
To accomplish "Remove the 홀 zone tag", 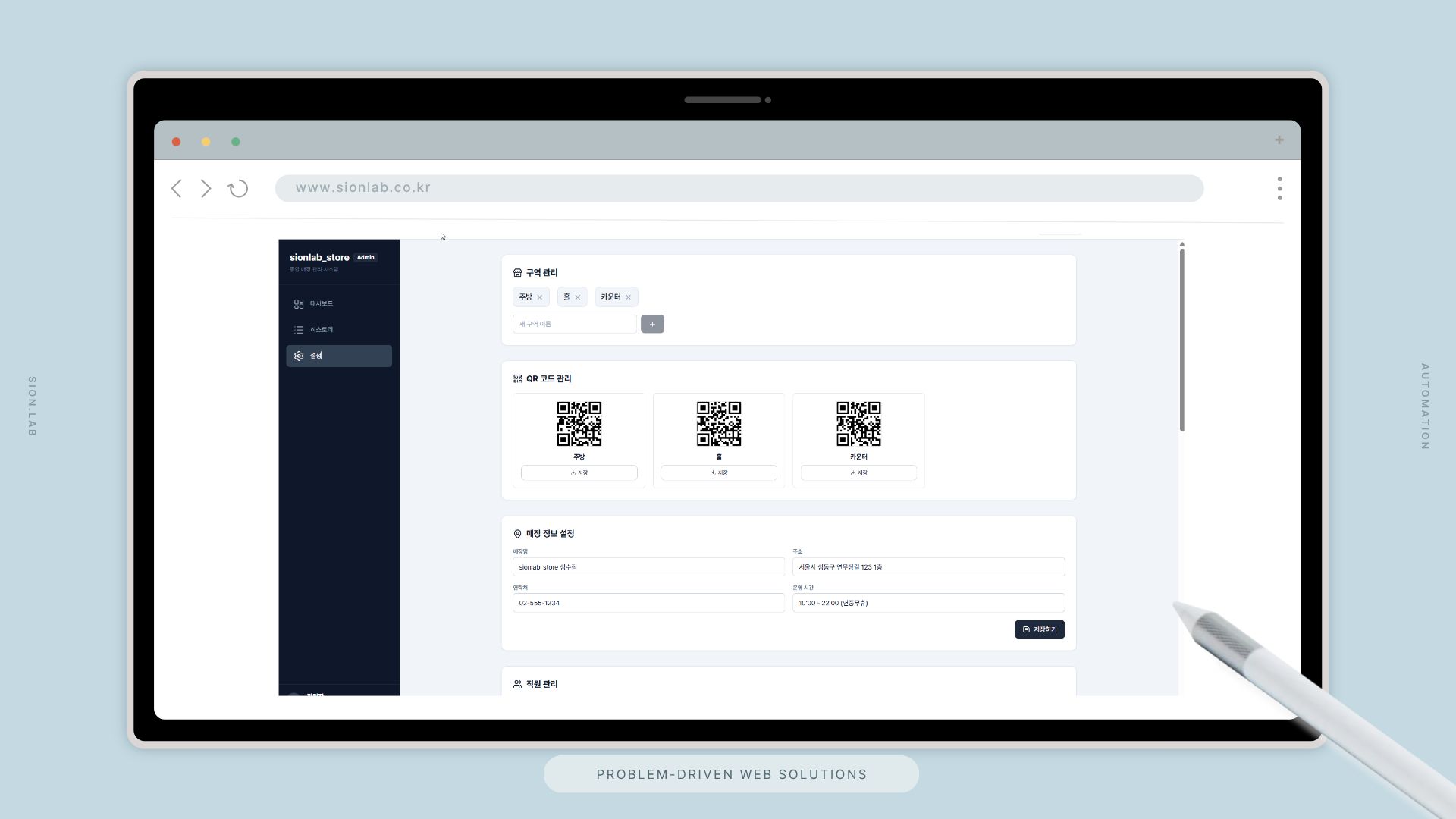I will (x=578, y=297).
